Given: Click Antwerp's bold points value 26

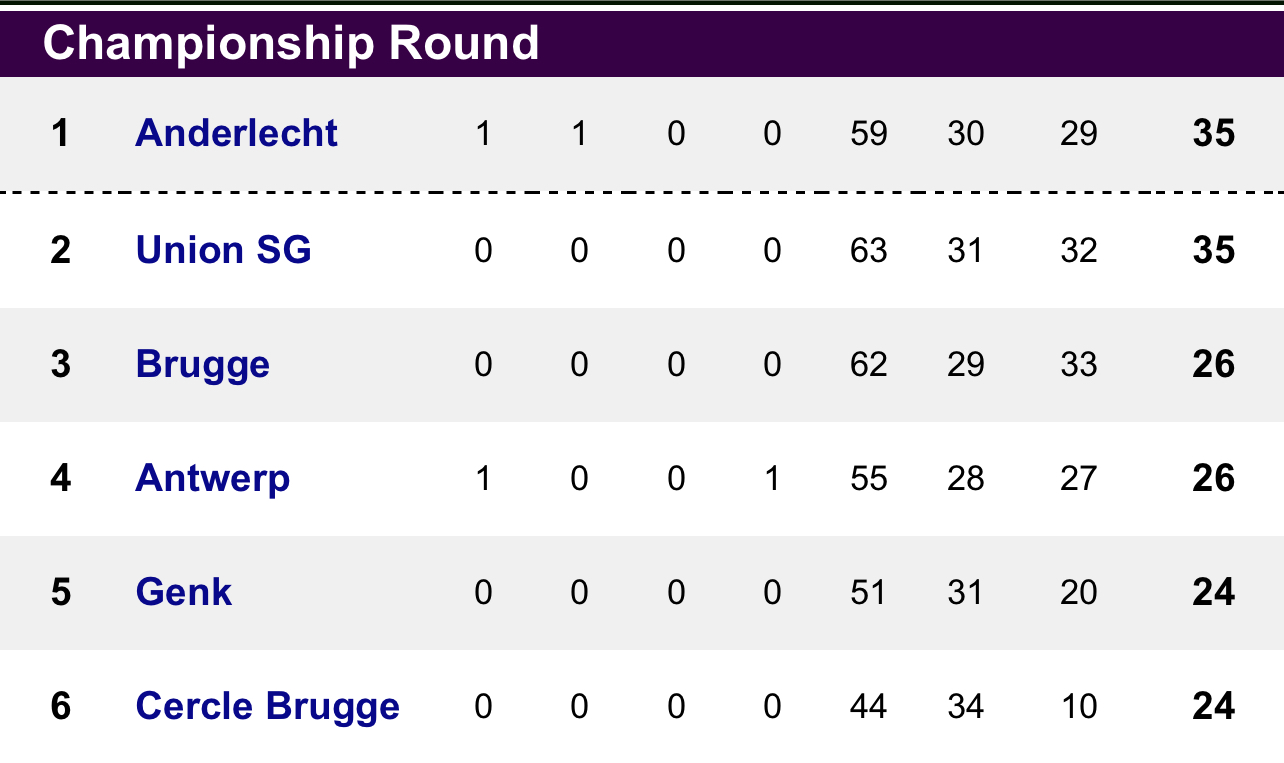Looking at the screenshot, I should point(1214,478).
